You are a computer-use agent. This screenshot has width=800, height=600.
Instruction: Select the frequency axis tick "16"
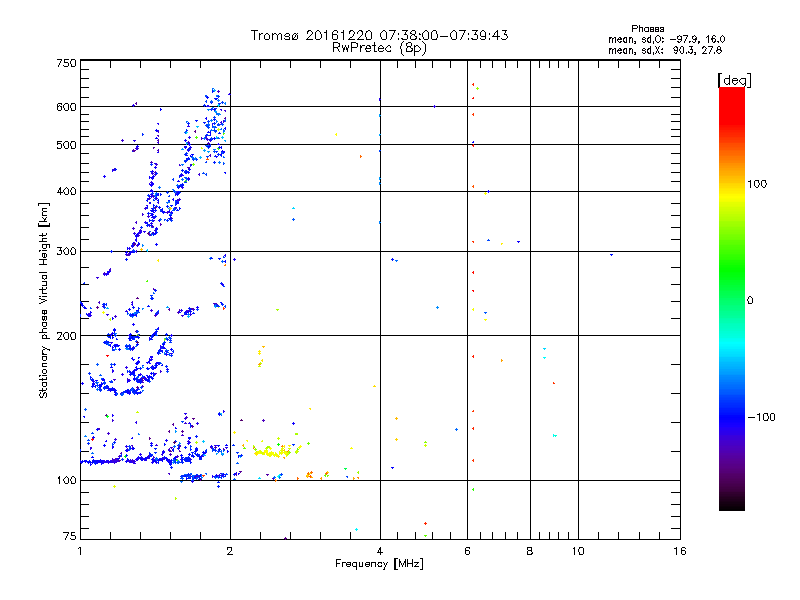pos(680,551)
